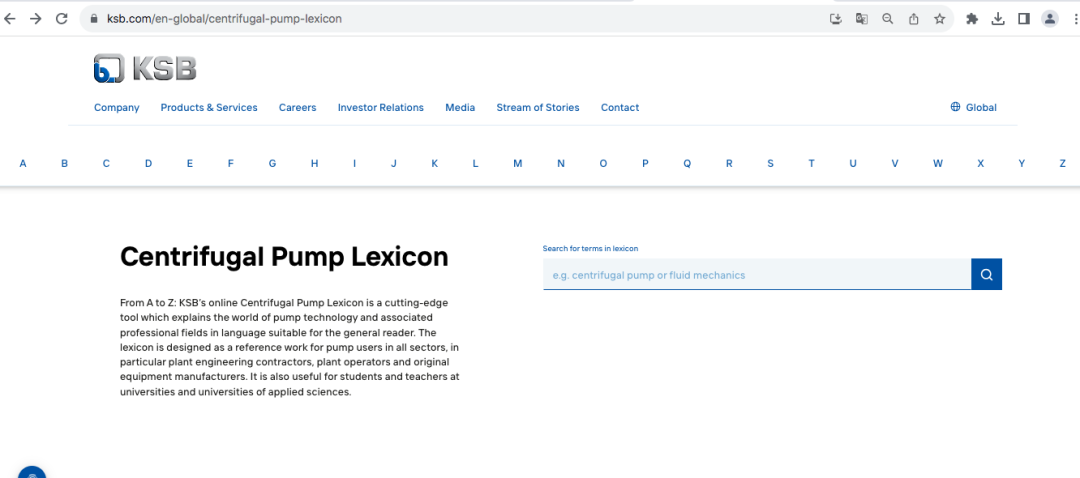Jump to lexicon letter P

(645, 163)
